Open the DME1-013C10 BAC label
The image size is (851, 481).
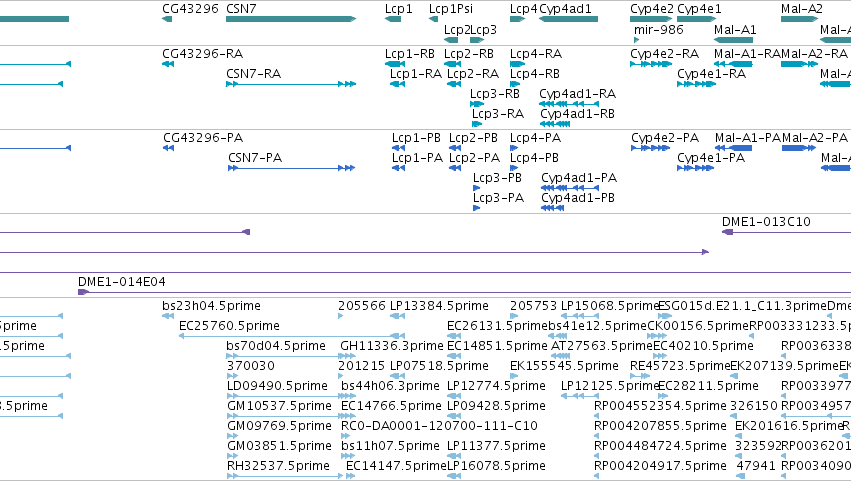[766, 222]
